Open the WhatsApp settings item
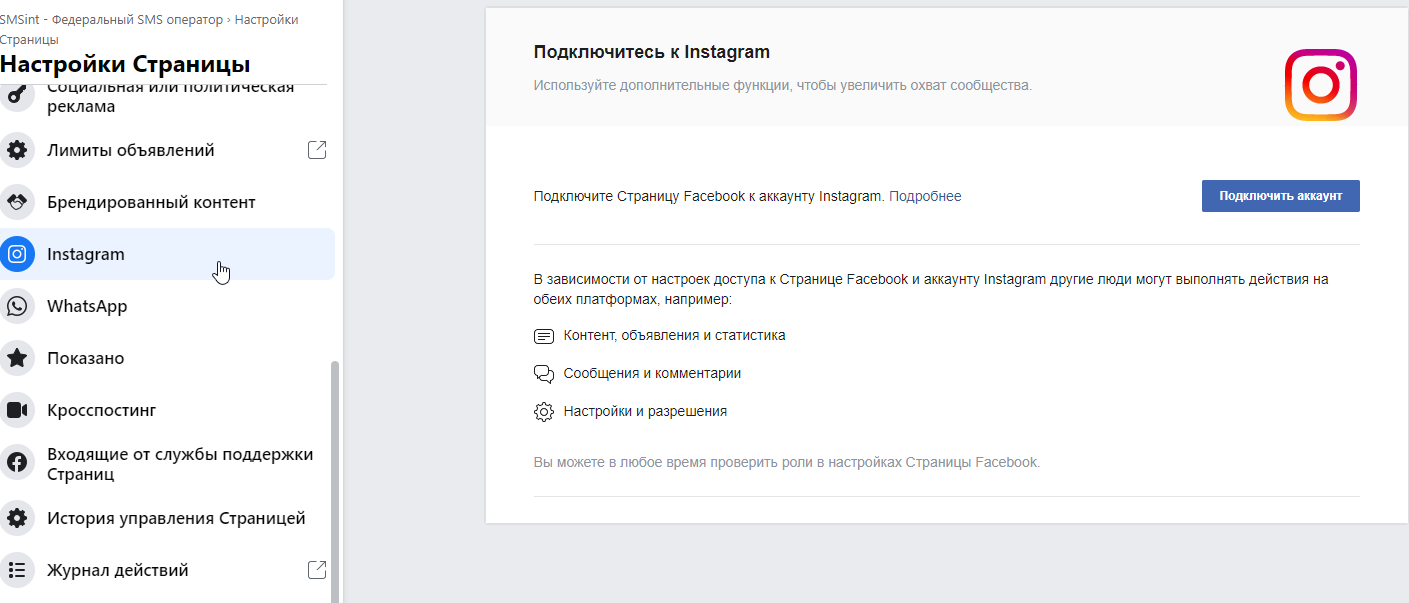This screenshot has height=603, width=1409. 167,306
